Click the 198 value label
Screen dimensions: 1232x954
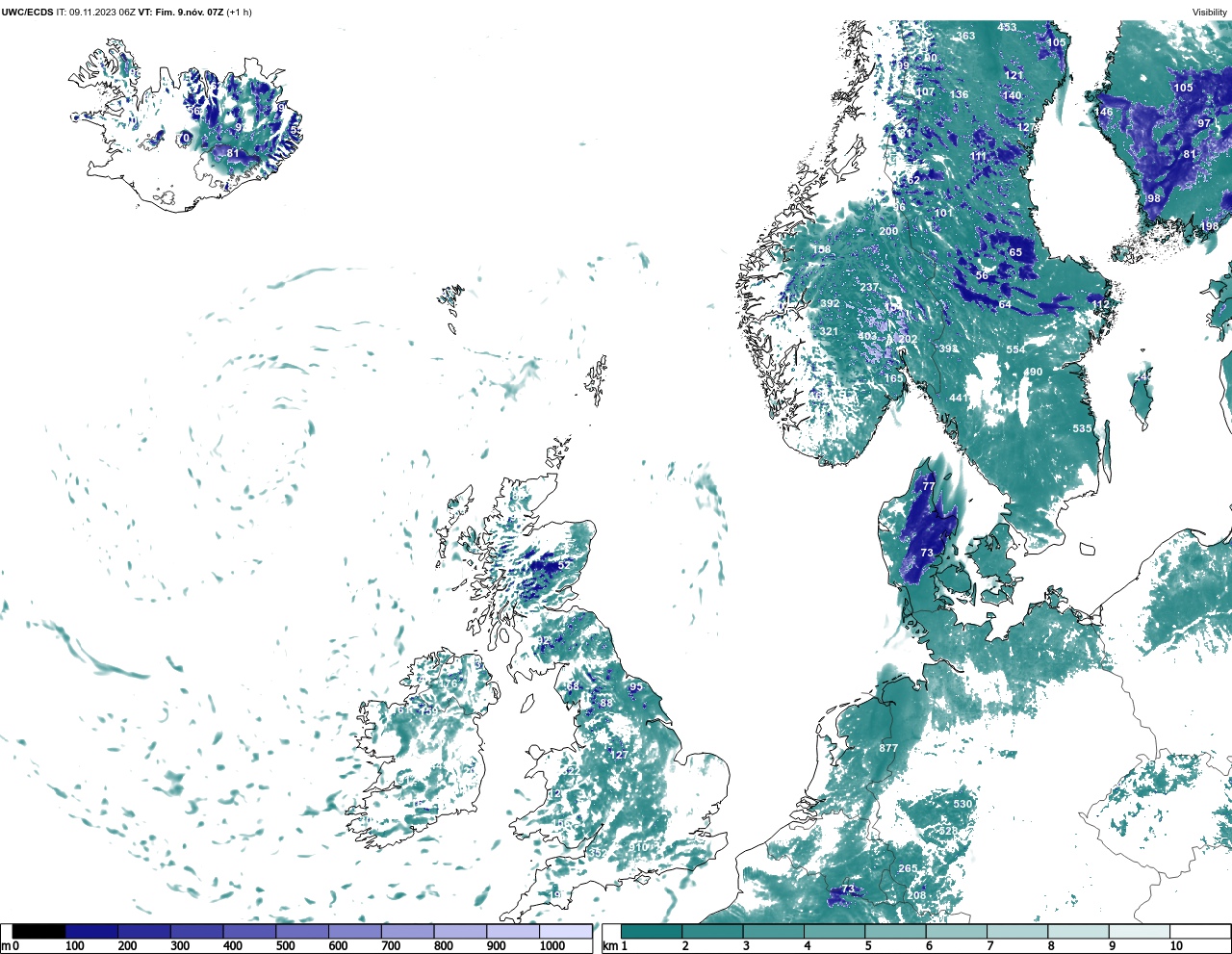click(x=1209, y=226)
